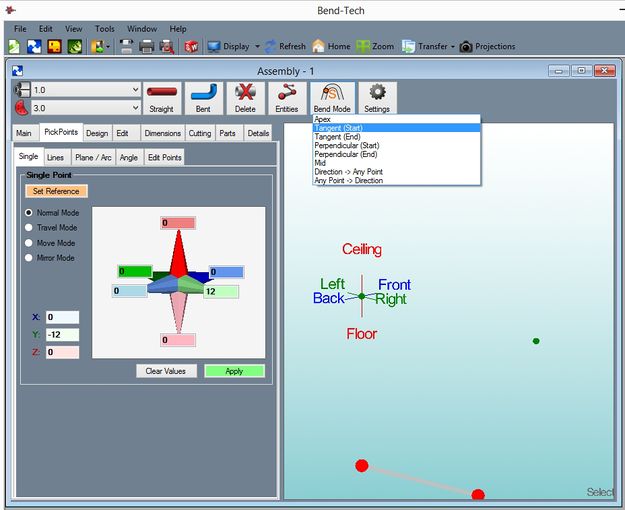This screenshot has width=625, height=510.
Task: Click the Refresh toolbar icon
Action: 285,46
